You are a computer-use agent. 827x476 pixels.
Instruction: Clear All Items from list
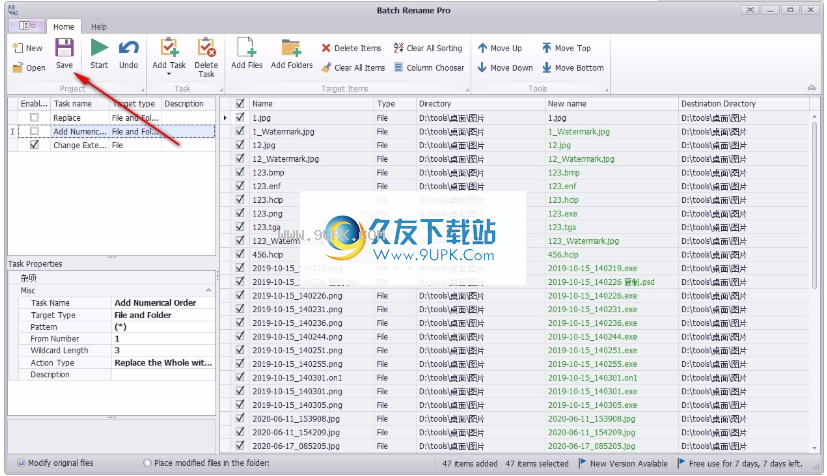coord(353,67)
